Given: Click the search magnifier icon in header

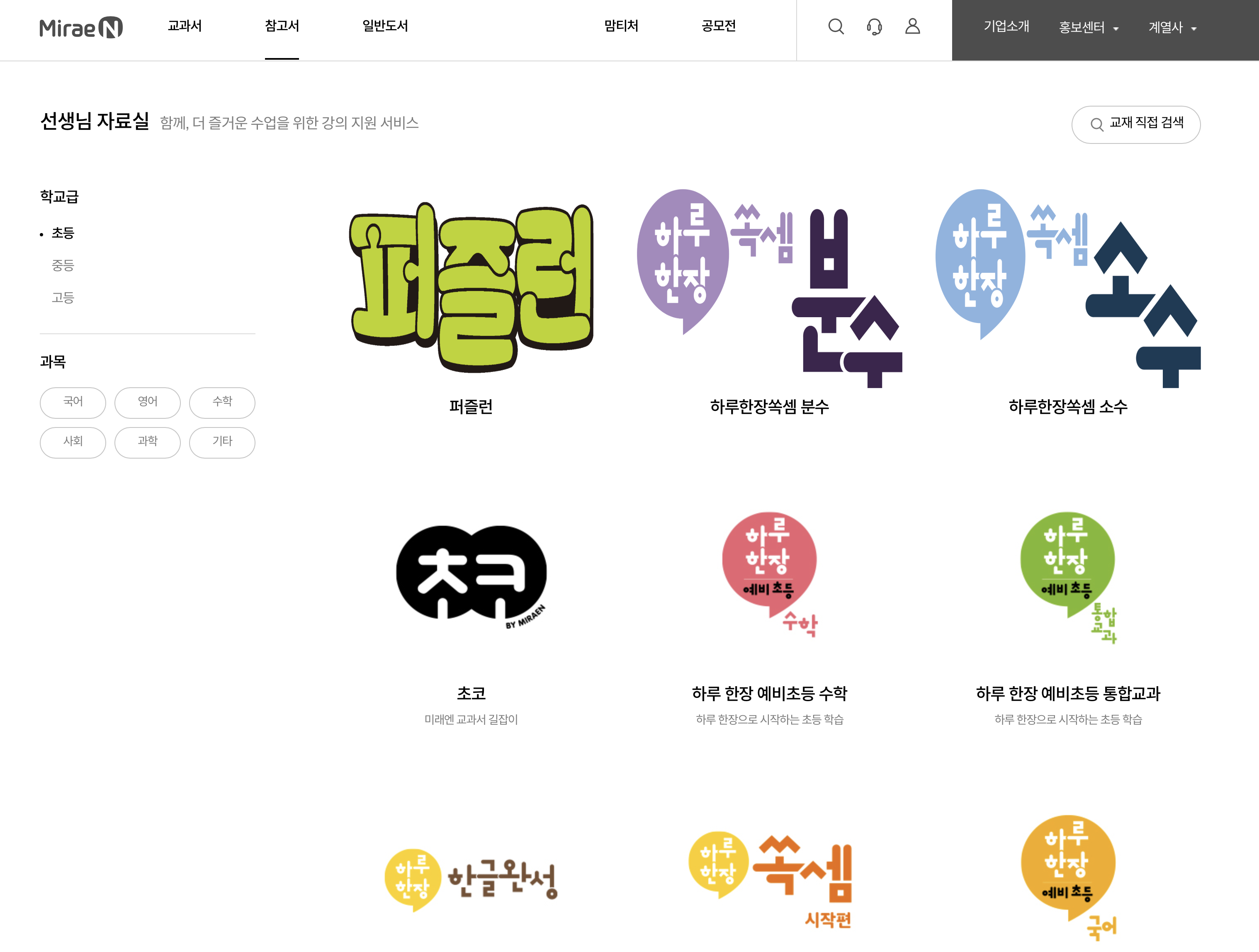Looking at the screenshot, I should click(x=836, y=27).
